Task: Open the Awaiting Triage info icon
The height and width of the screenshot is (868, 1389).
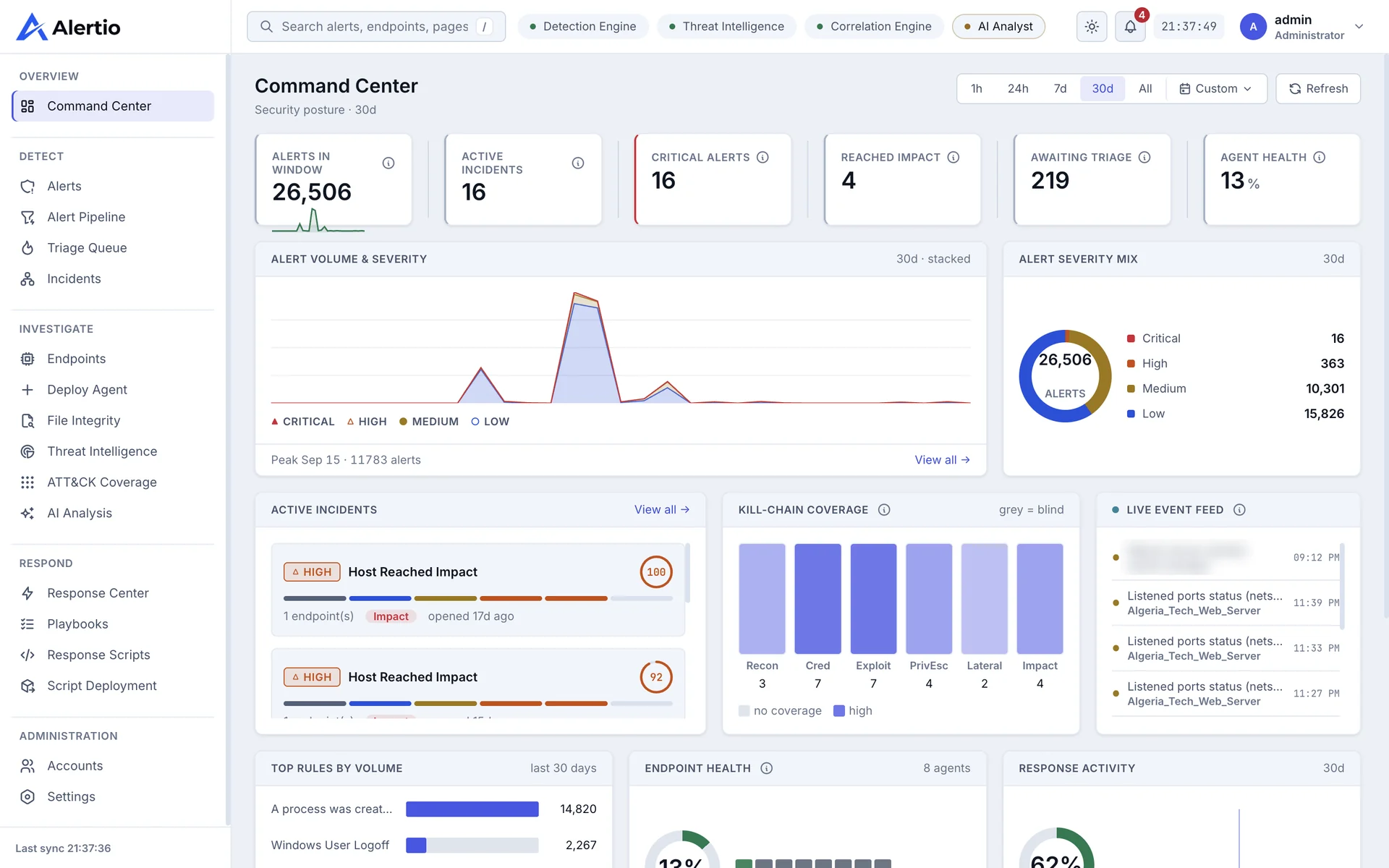Action: click(x=1144, y=157)
